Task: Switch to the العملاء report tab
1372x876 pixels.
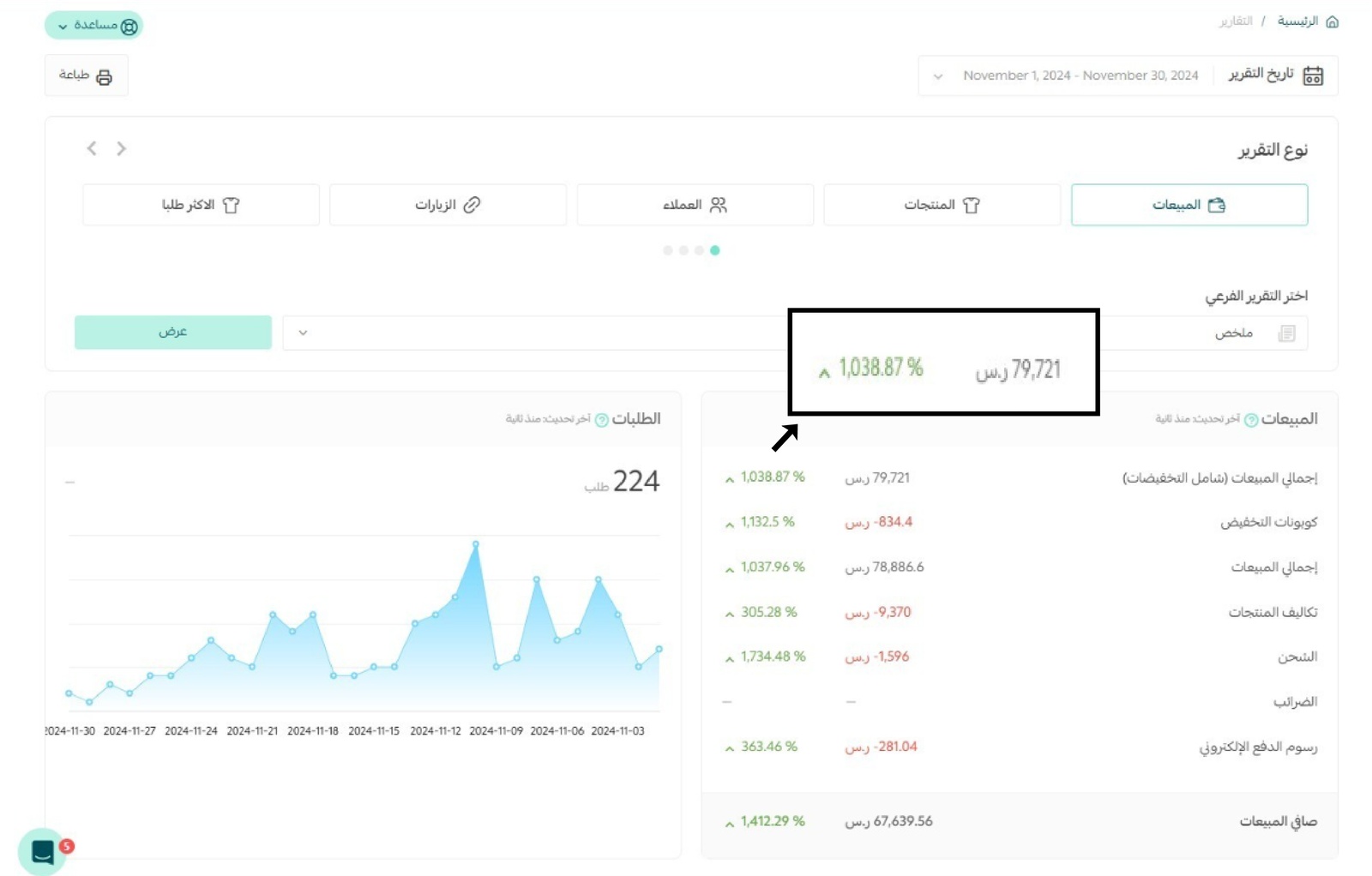Action: [695, 205]
